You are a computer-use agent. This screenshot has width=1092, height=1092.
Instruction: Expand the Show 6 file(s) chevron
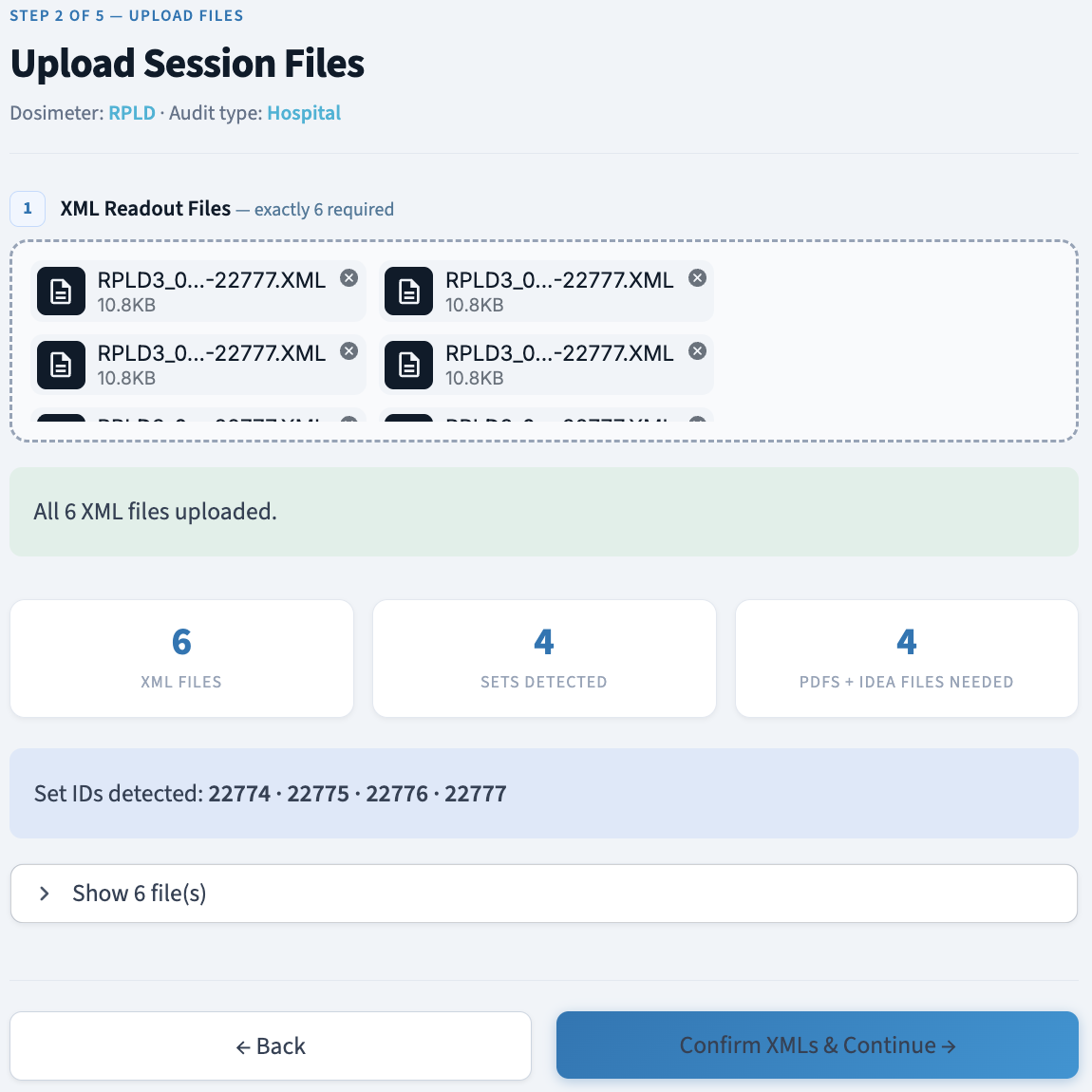45,894
